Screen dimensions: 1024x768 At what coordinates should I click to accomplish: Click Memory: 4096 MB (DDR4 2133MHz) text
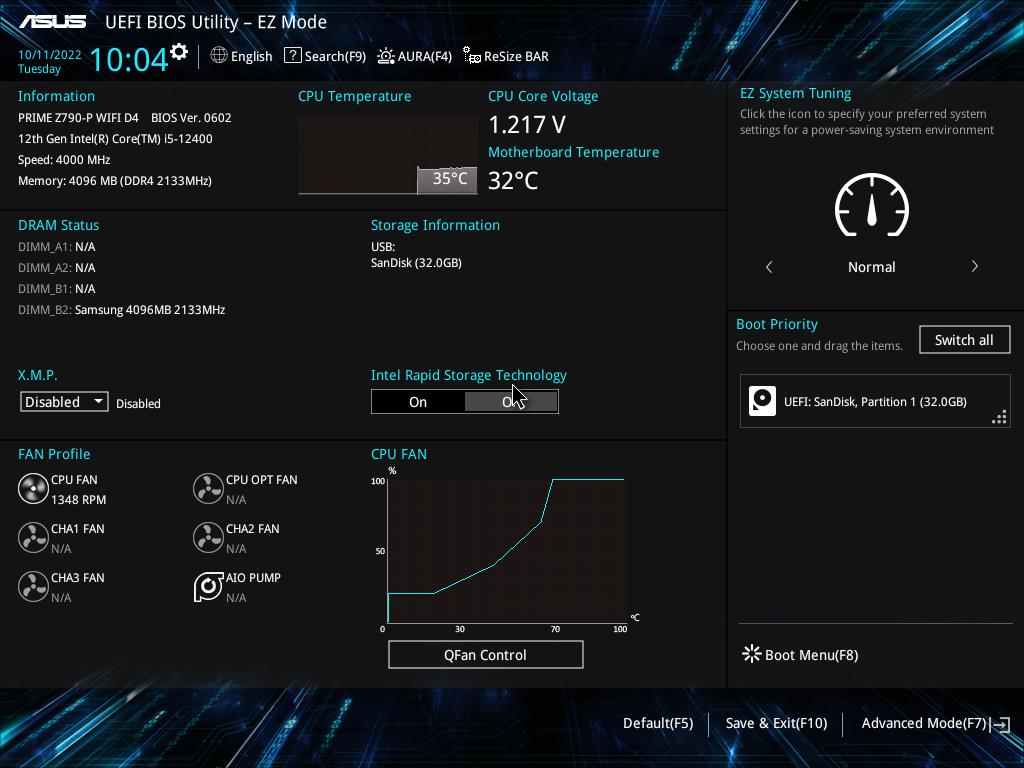tap(115, 181)
